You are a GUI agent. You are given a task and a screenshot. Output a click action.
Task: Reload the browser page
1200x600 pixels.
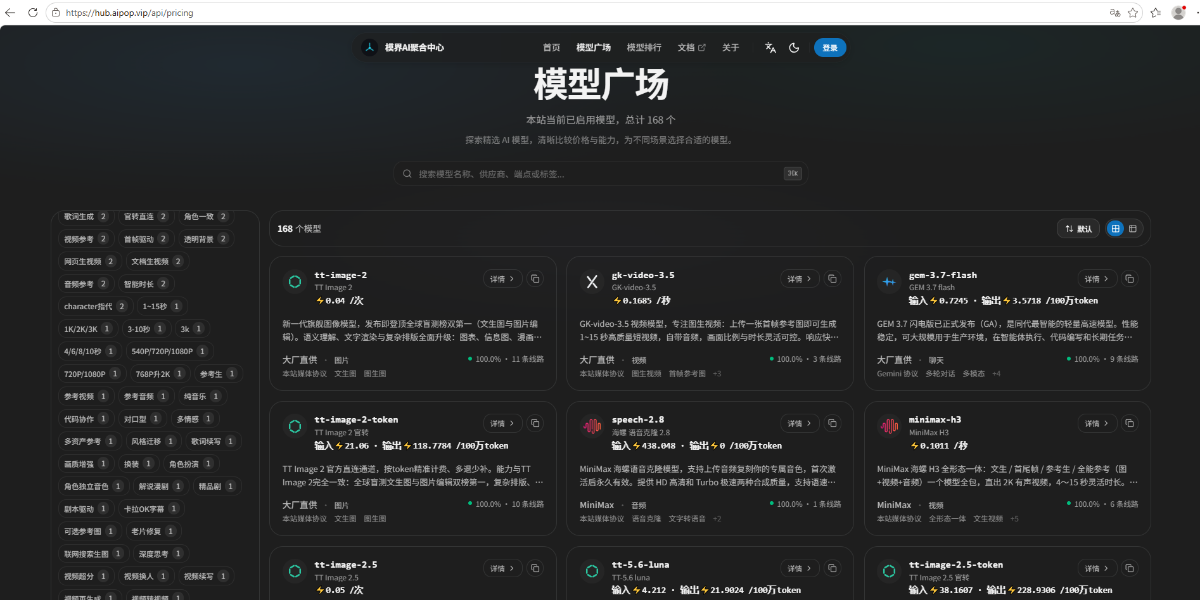(x=33, y=13)
